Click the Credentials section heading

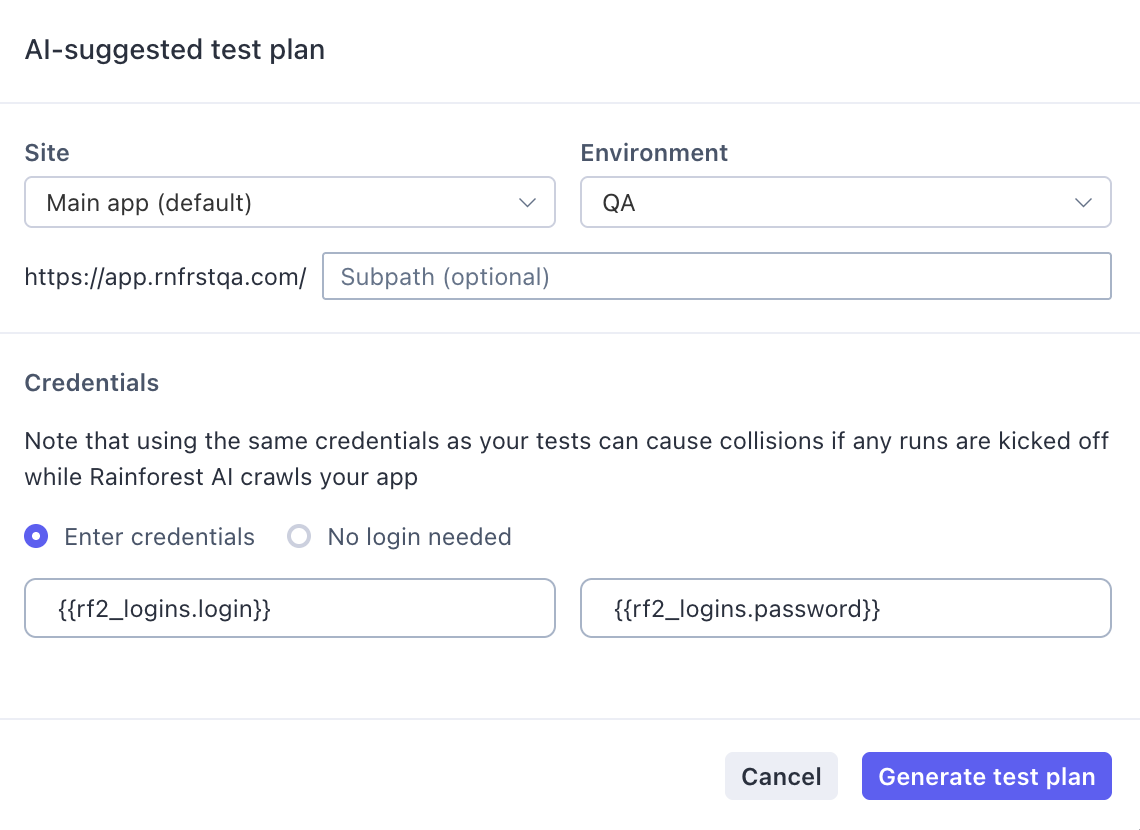click(x=92, y=383)
